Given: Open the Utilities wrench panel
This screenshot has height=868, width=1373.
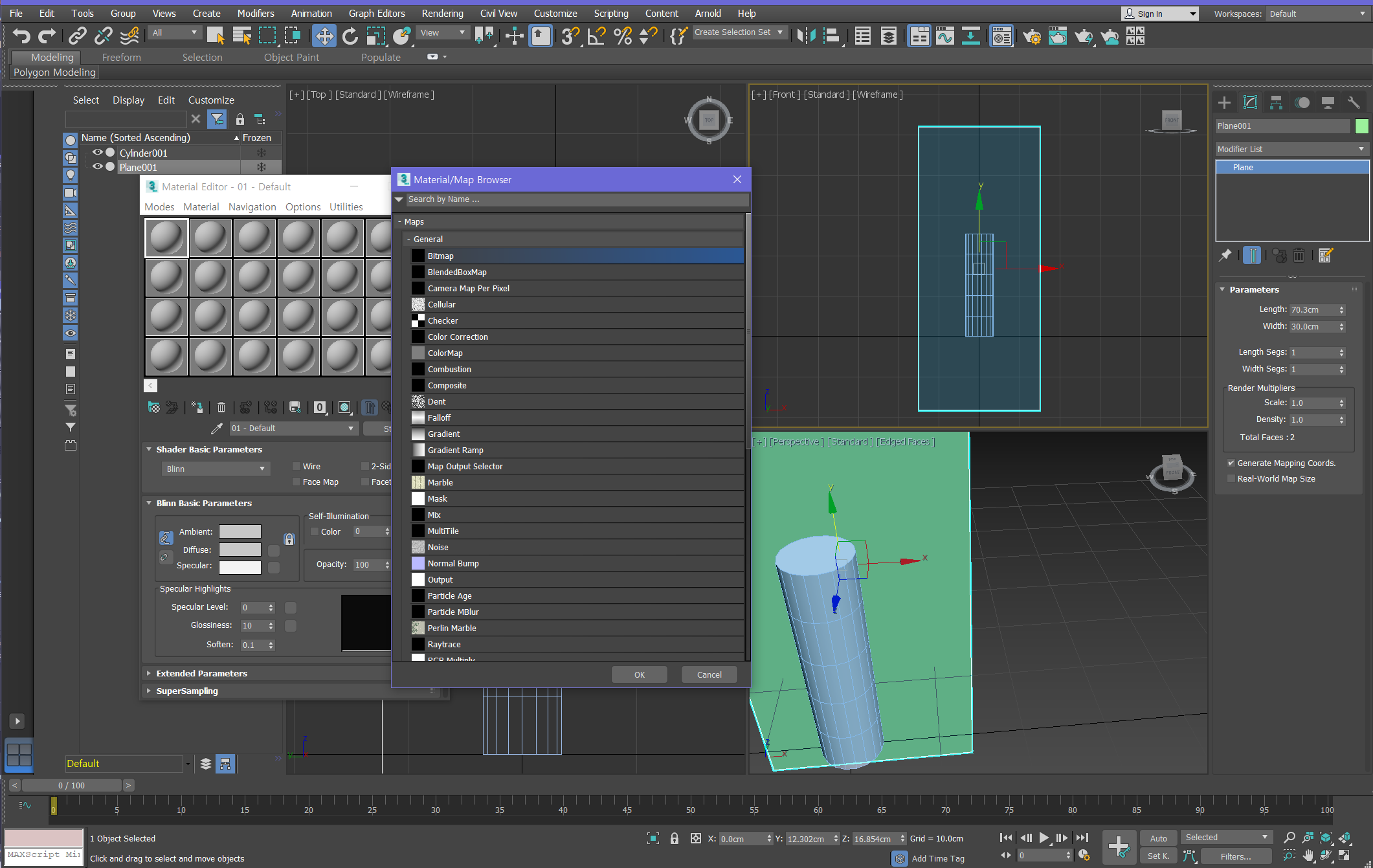Looking at the screenshot, I should pos(1353,102).
